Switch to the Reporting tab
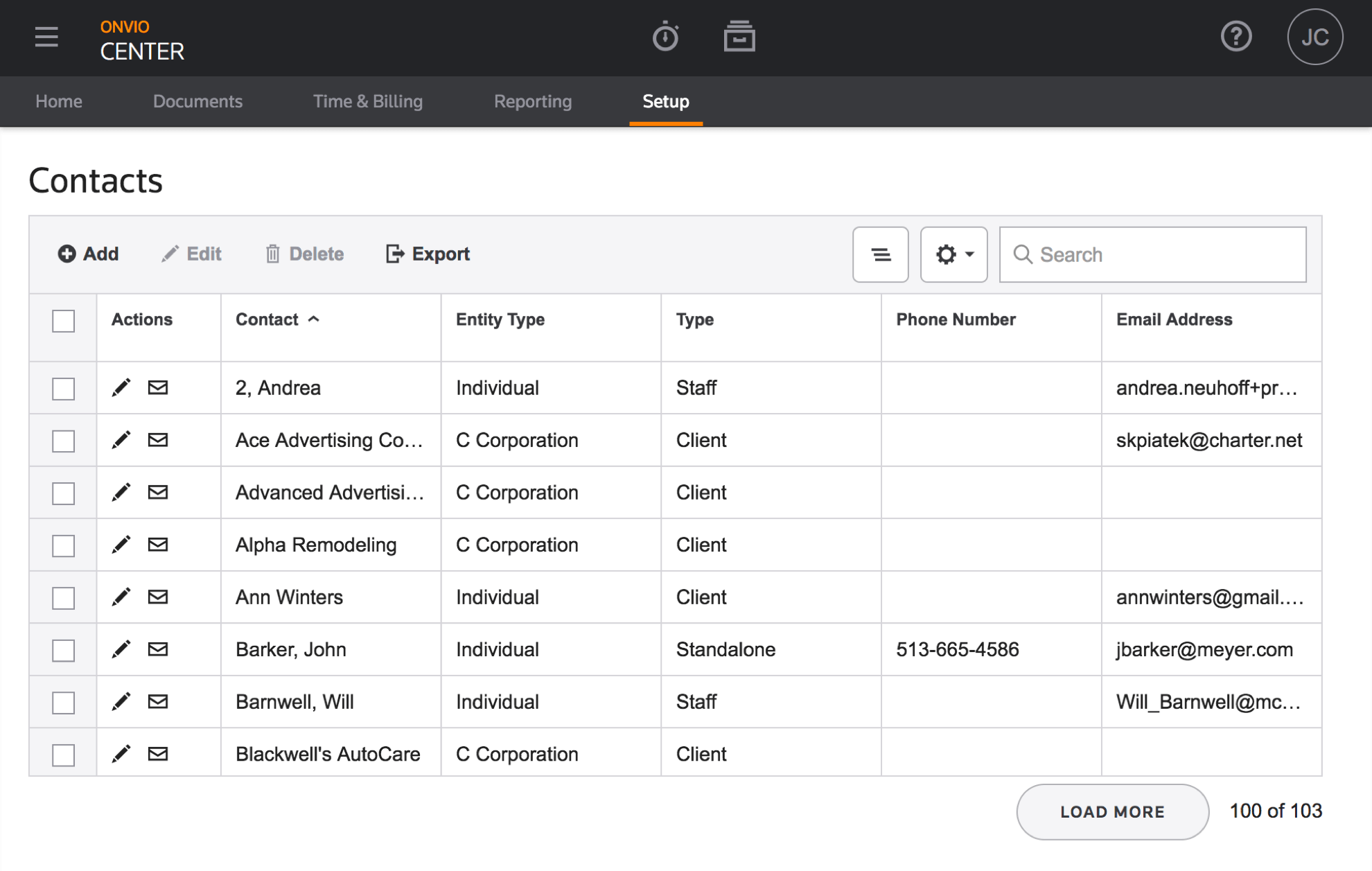This screenshot has width=1372, height=871. (533, 101)
